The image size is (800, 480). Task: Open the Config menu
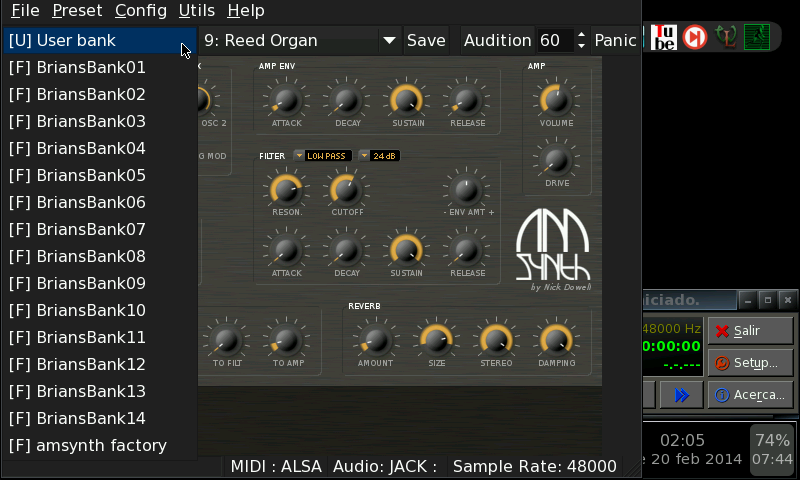coord(140,10)
